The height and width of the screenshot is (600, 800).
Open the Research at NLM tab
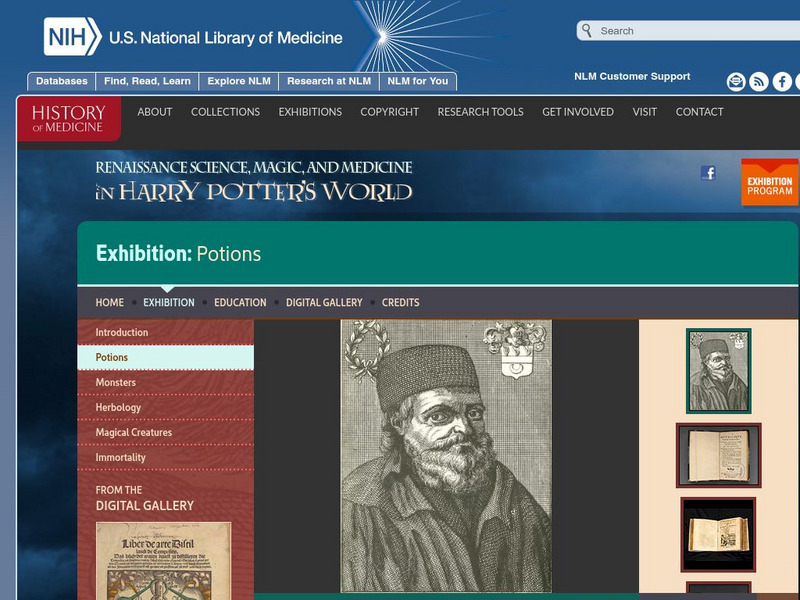[x=329, y=81]
